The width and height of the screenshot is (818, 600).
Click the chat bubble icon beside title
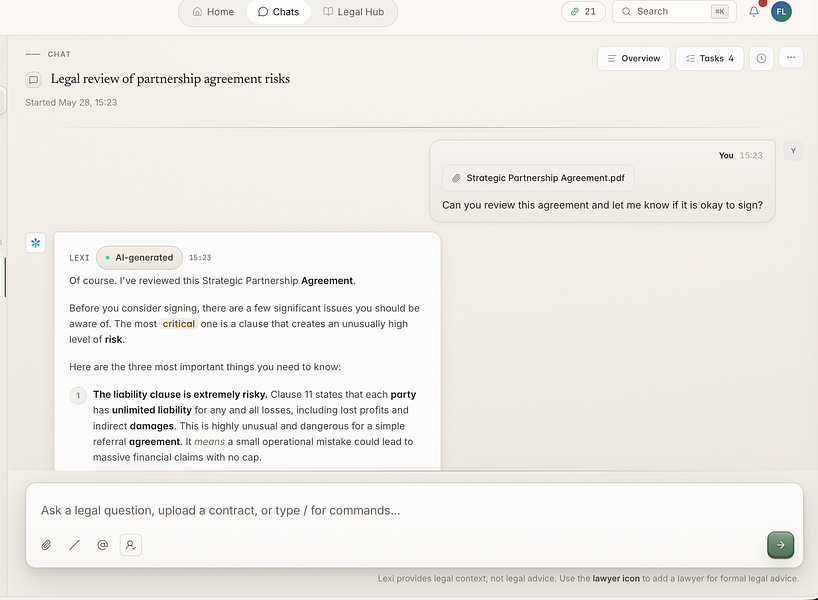33,80
